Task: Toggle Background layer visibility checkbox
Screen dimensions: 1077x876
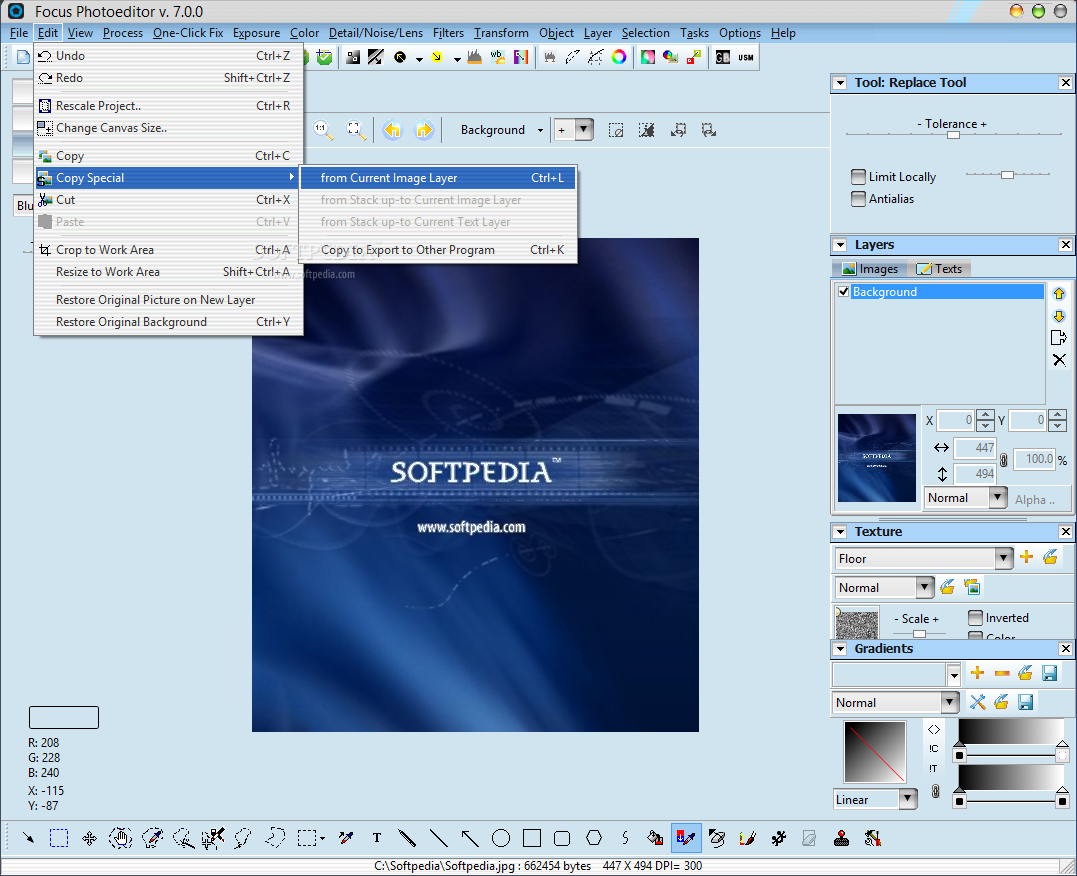Action: pos(843,291)
